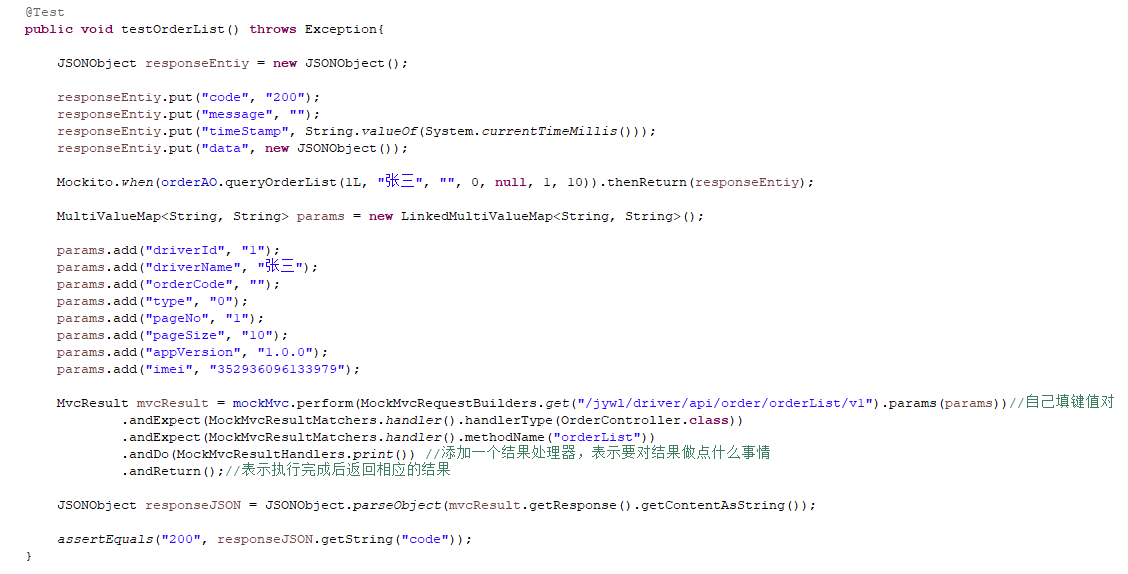Image resolution: width=1128 pixels, height=574 pixels.
Task: Click the "orderList" methodName argument
Action: 596,437
